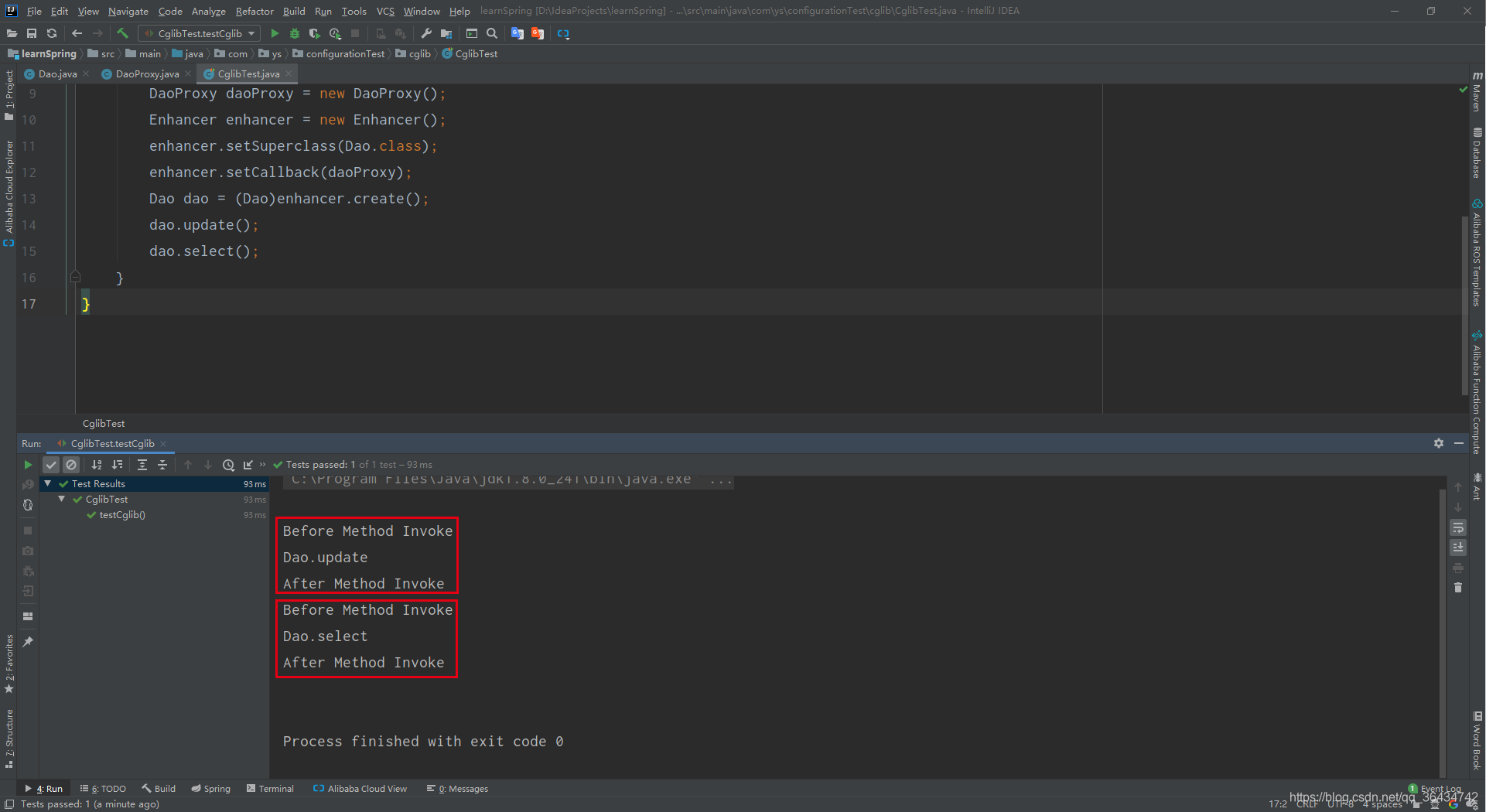
Task: Toggle Show Passed tests checkmark button
Action: click(51, 465)
